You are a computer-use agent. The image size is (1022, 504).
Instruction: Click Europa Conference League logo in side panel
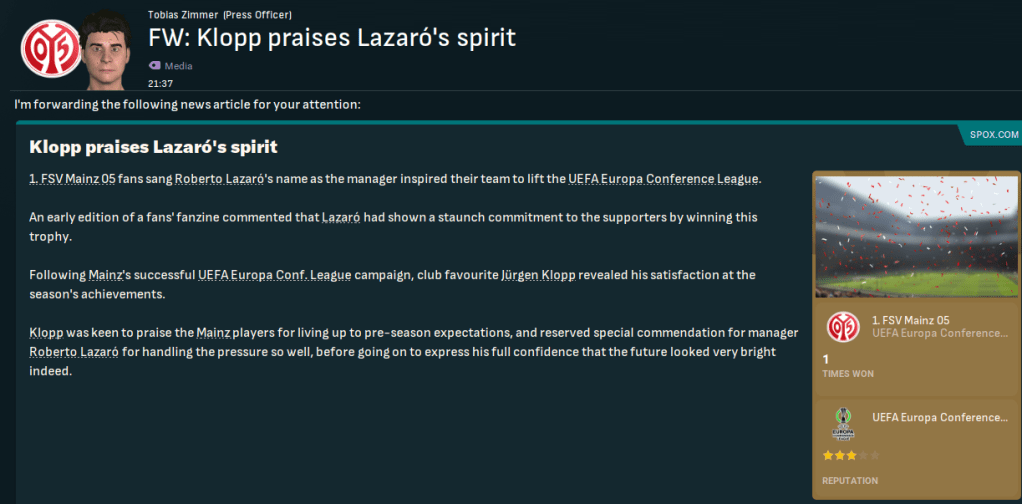(841, 424)
